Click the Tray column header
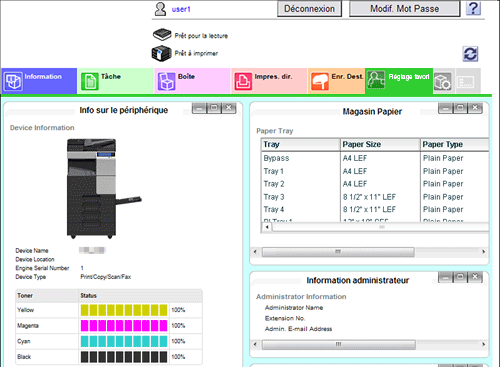This screenshot has width=500, height=367. click(301, 145)
